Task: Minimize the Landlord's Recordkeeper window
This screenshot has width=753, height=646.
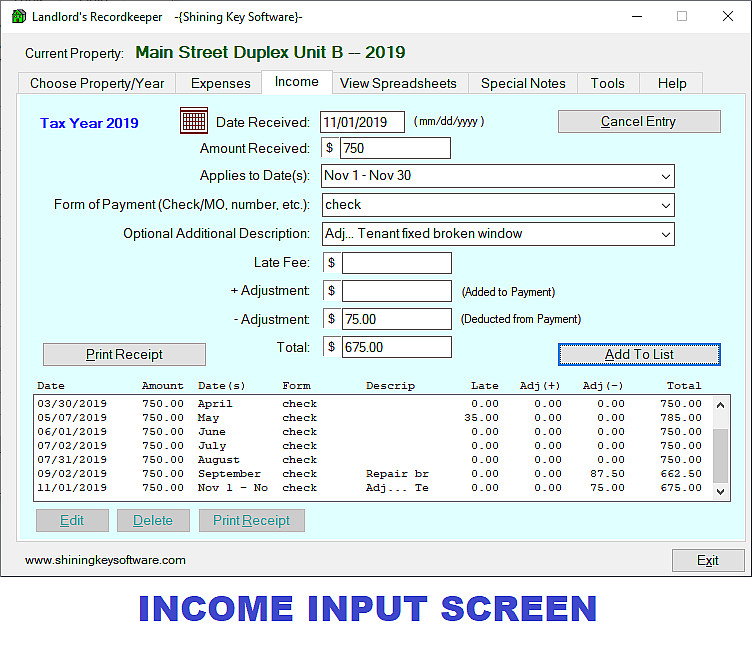Action: [x=637, y=16]
